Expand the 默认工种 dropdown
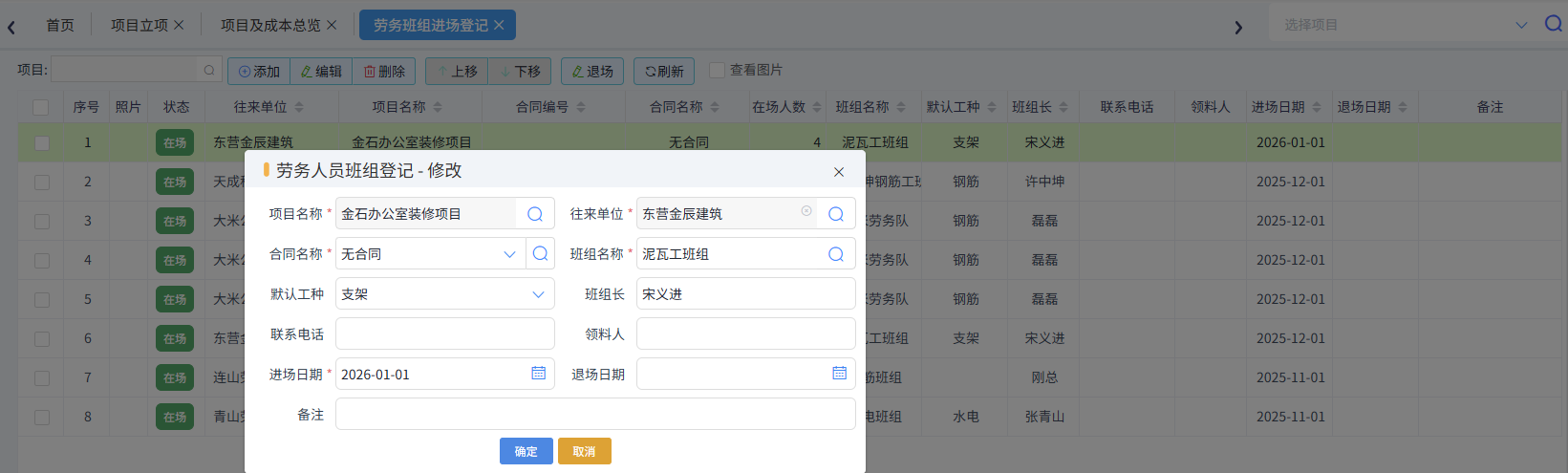Image resolution: width=1568 pixels, height=473 pixels. [x=538, y=294]
